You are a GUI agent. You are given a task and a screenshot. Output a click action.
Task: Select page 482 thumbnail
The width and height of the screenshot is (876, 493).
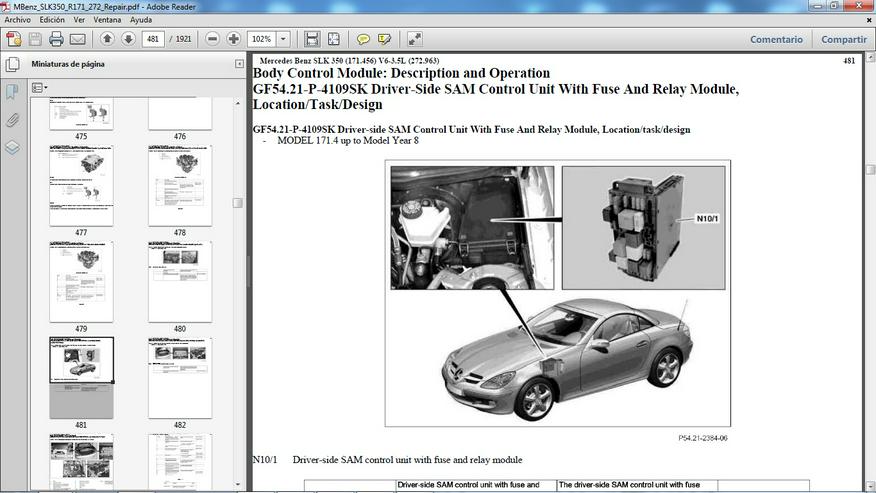point(180,378)
